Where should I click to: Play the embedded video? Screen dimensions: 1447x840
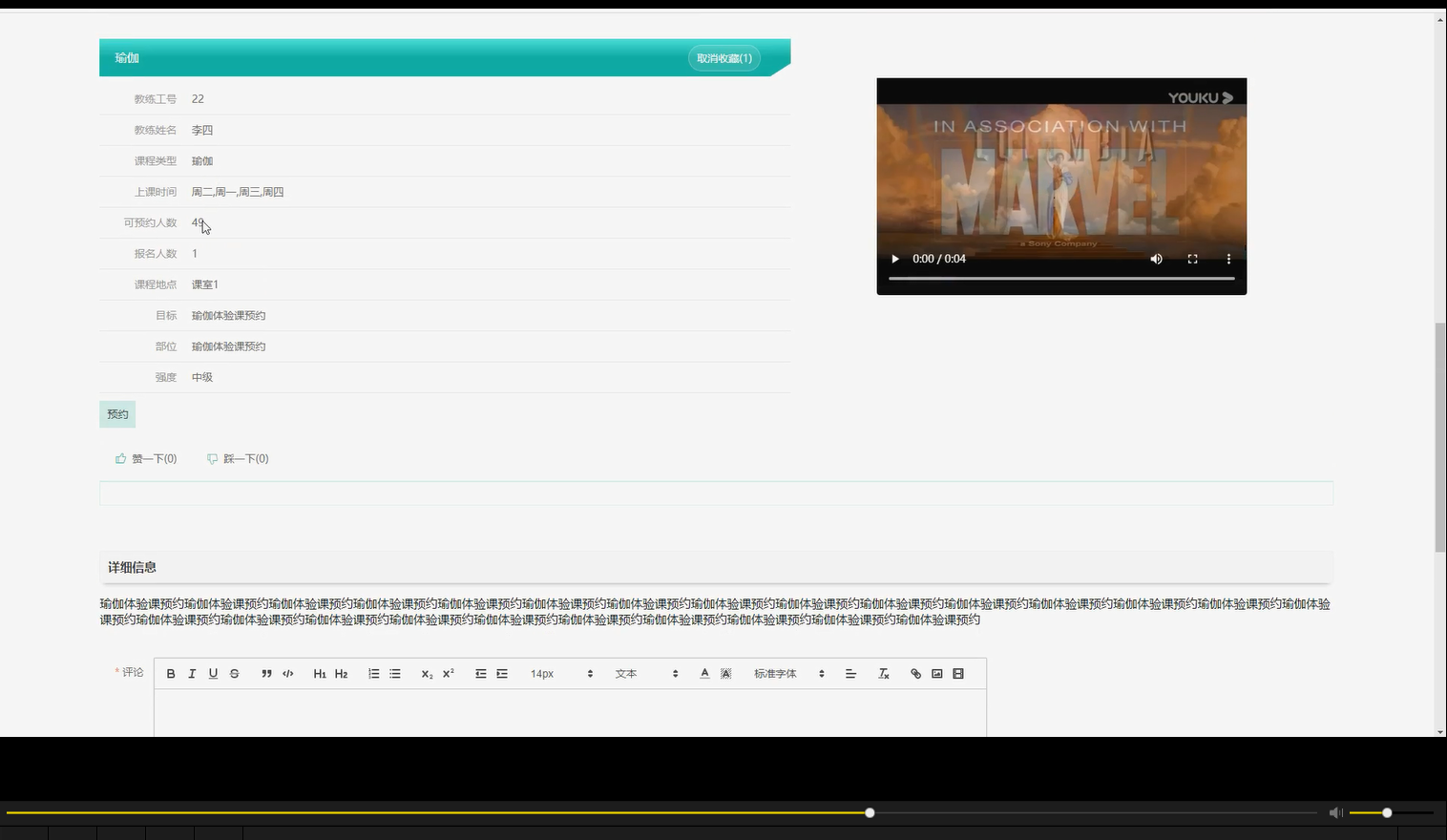coord(895,259)
